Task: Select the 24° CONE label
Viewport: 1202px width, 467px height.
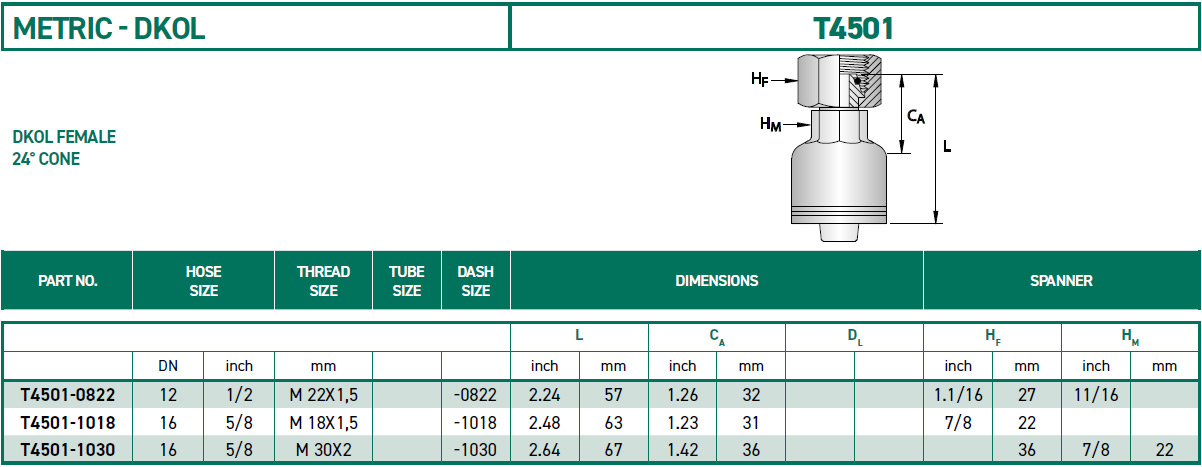Action: point(46,159)
